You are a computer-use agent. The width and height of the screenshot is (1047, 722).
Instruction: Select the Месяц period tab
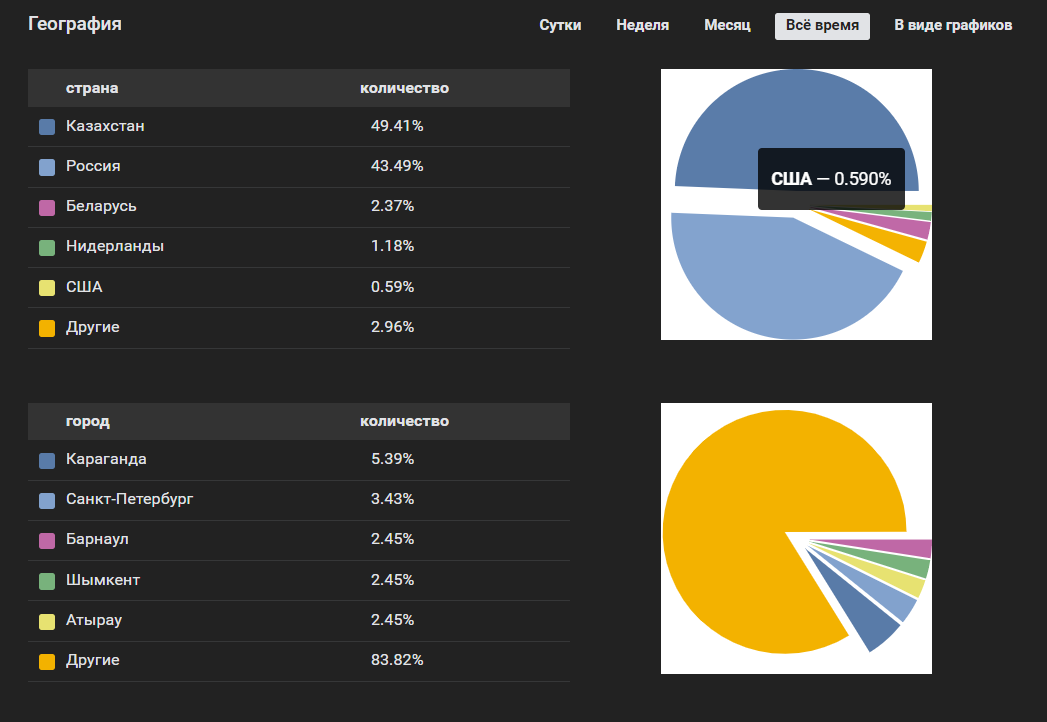[727, 25]
